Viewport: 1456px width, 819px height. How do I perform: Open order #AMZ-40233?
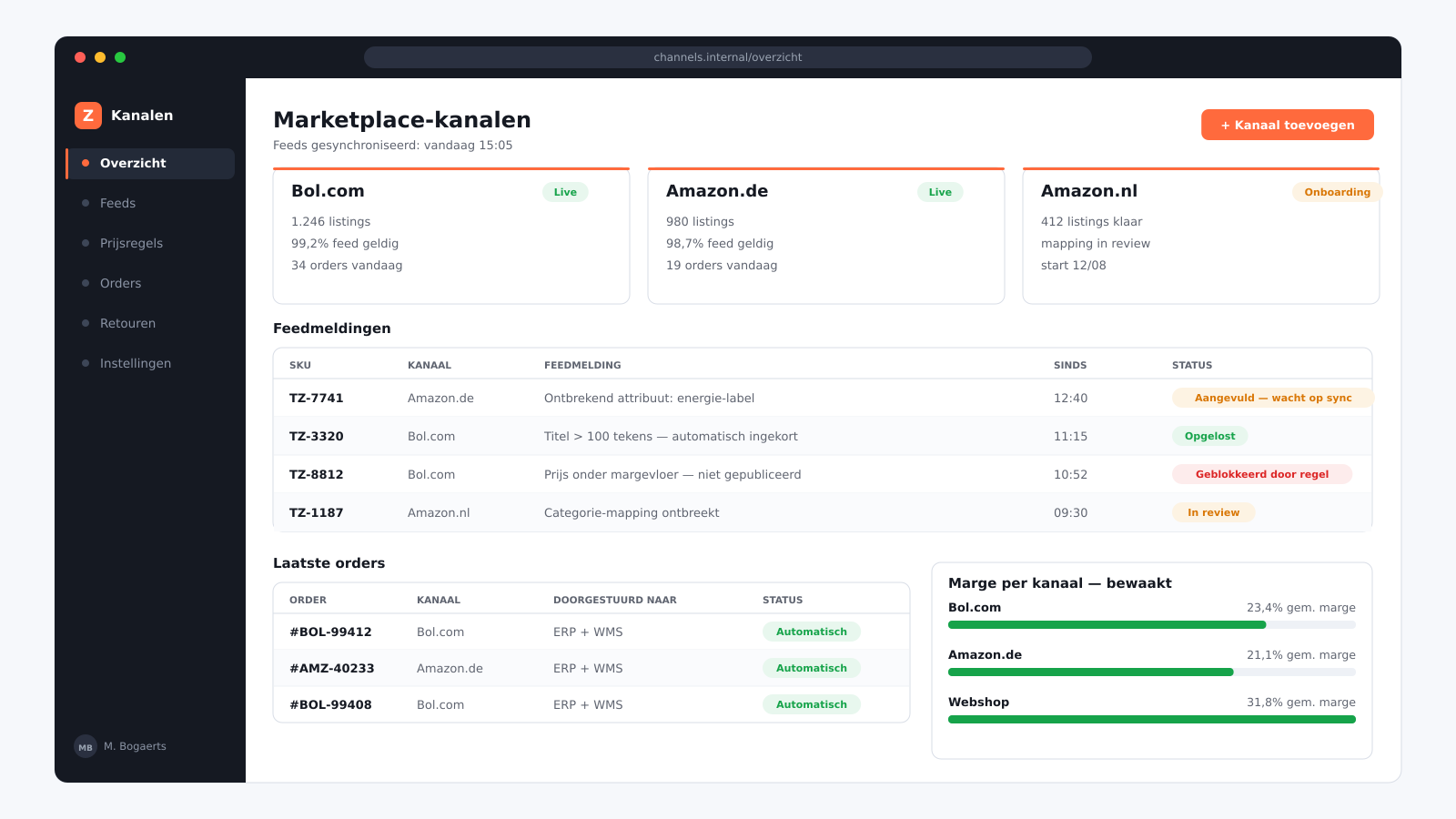332,669
